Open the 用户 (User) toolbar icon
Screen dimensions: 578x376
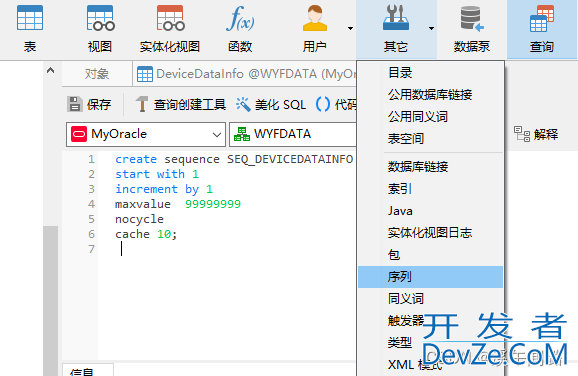coord(314,29)
